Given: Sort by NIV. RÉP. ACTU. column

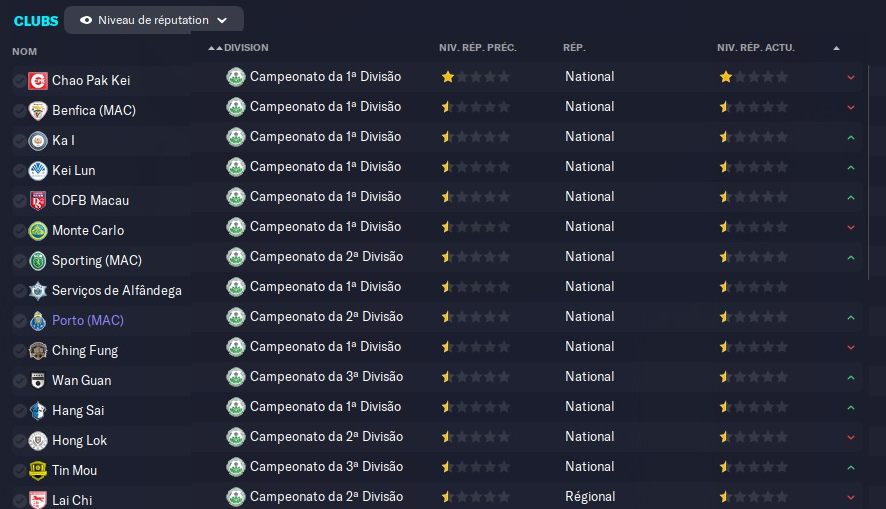Looking at the screenshot, I should click(755, 48).
